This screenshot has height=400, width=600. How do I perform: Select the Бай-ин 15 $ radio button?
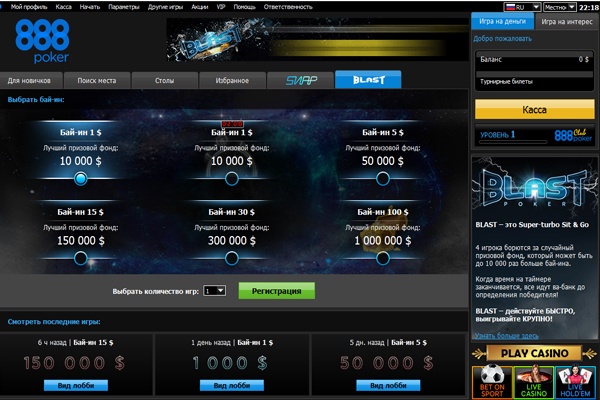click(x=80, y=258)
